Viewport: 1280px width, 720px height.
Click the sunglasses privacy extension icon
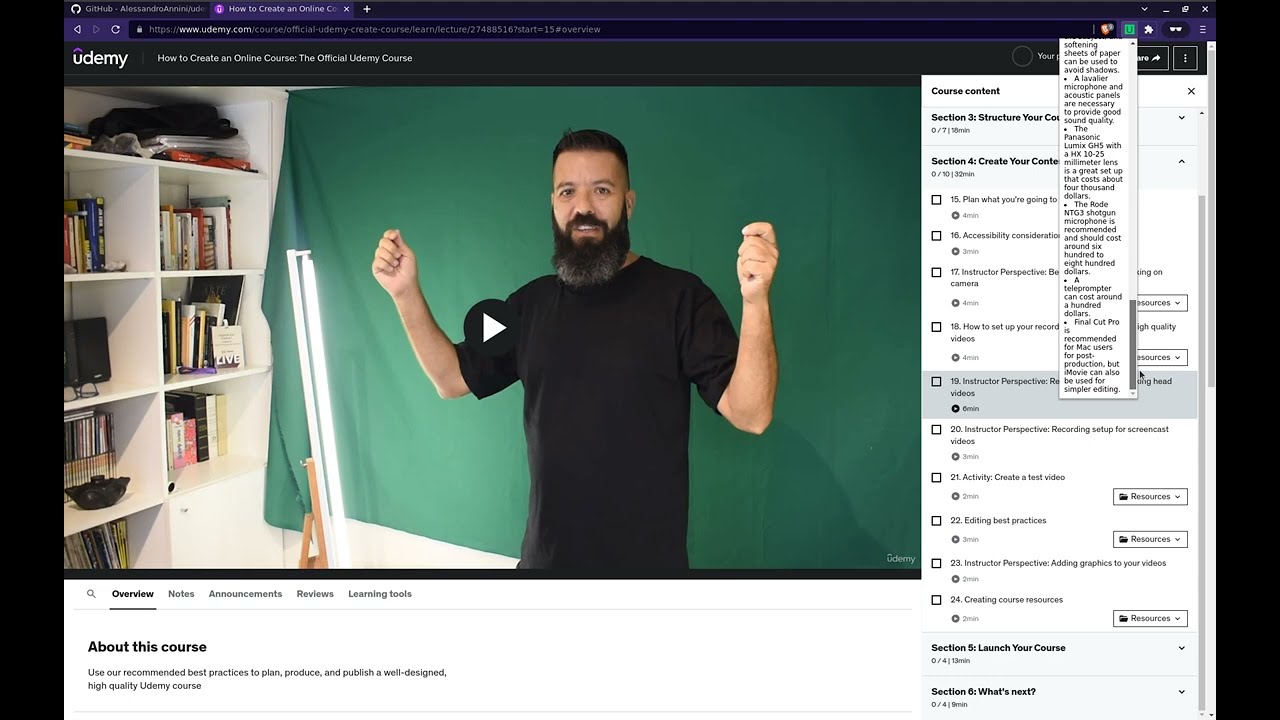point(1176,29)
